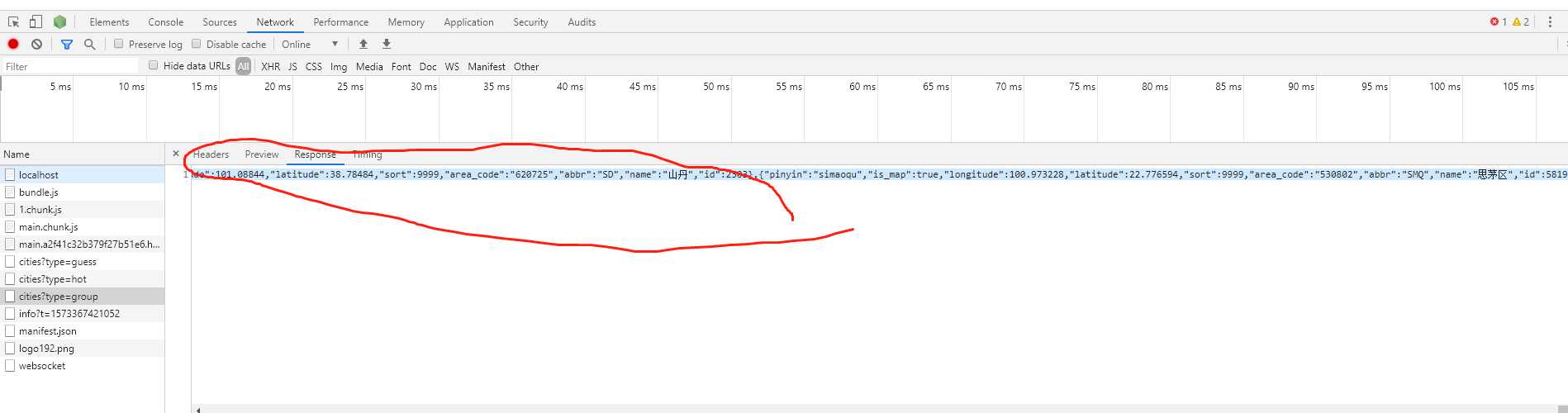
Task: Show the request Timing tab
Action: pos(367,154)
